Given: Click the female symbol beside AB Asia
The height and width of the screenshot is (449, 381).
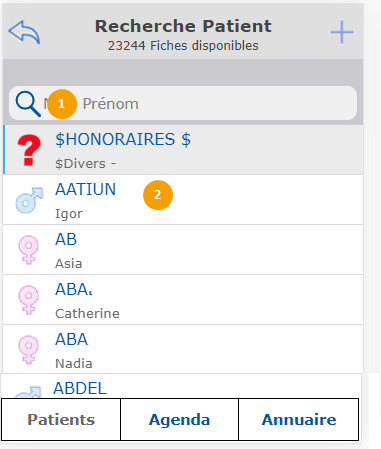Looking at the screenshot, I should click(x=28, y=250).
